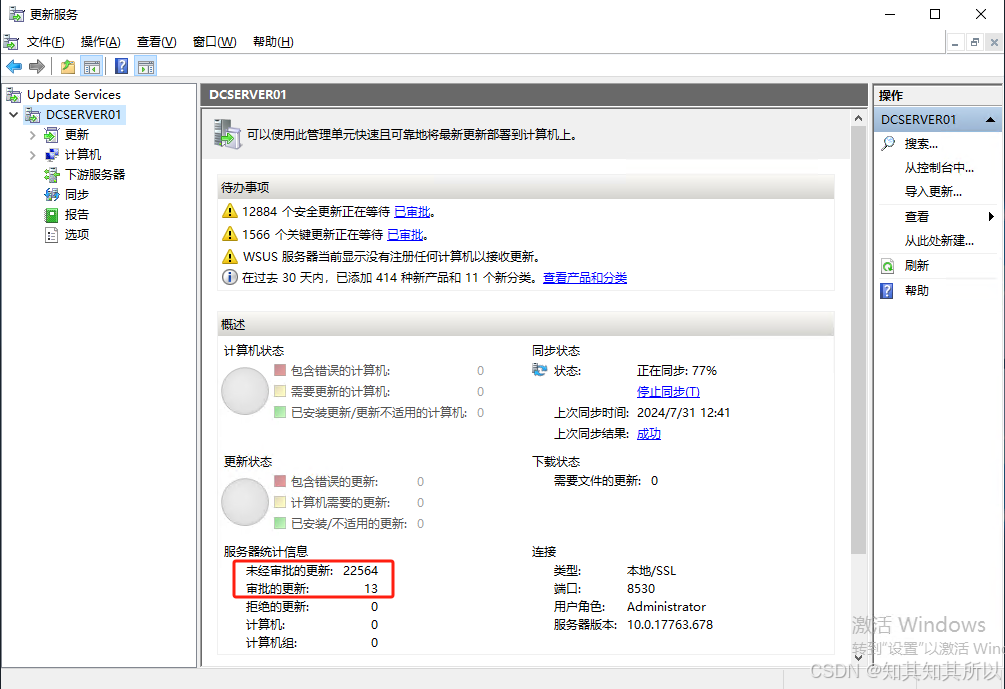This screenshot has height=689, width=1005.
Task: Click the 选项 node list icon
Action: click(51, 235)
